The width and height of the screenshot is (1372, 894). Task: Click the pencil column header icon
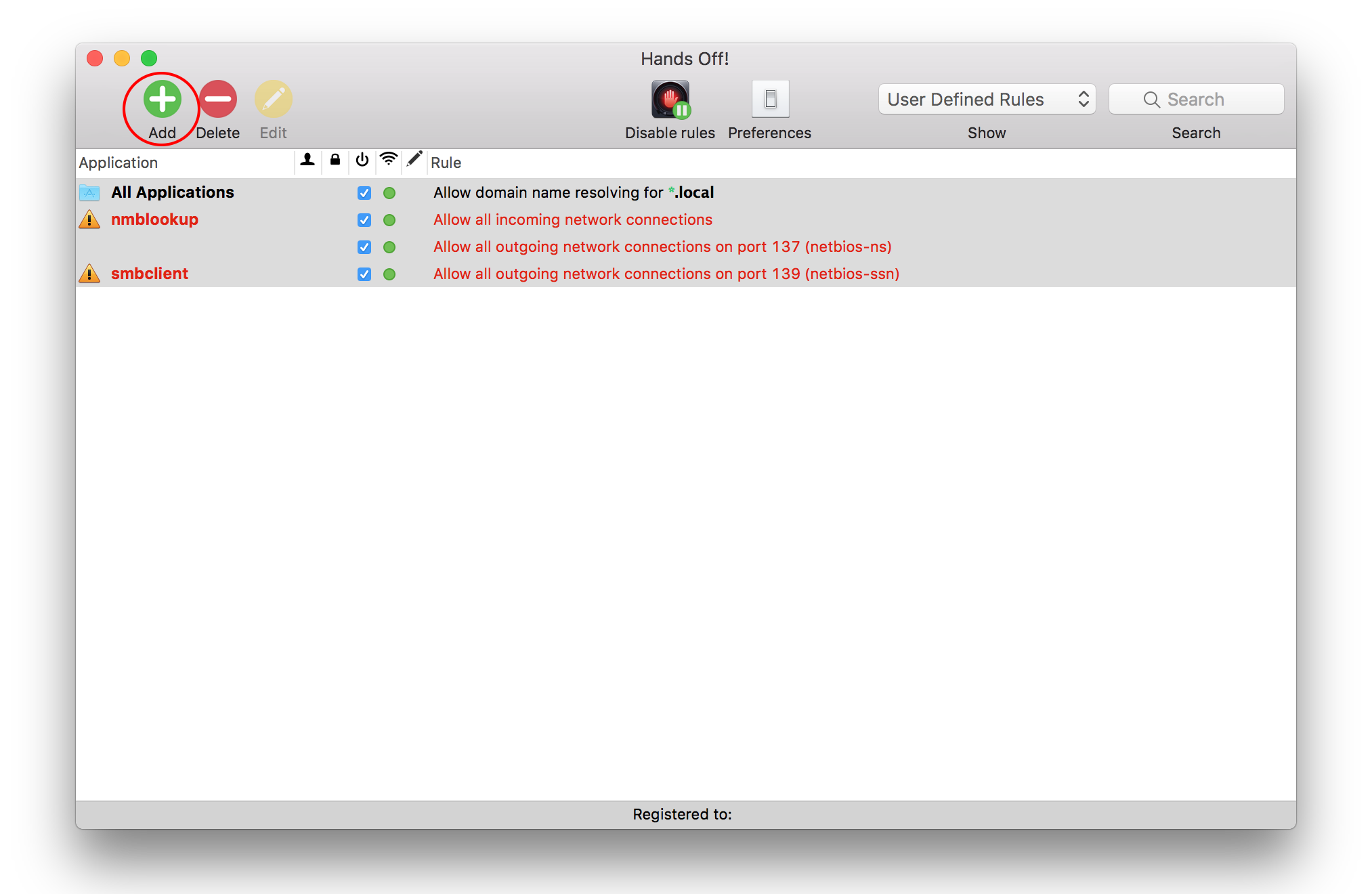click(414, 161)
